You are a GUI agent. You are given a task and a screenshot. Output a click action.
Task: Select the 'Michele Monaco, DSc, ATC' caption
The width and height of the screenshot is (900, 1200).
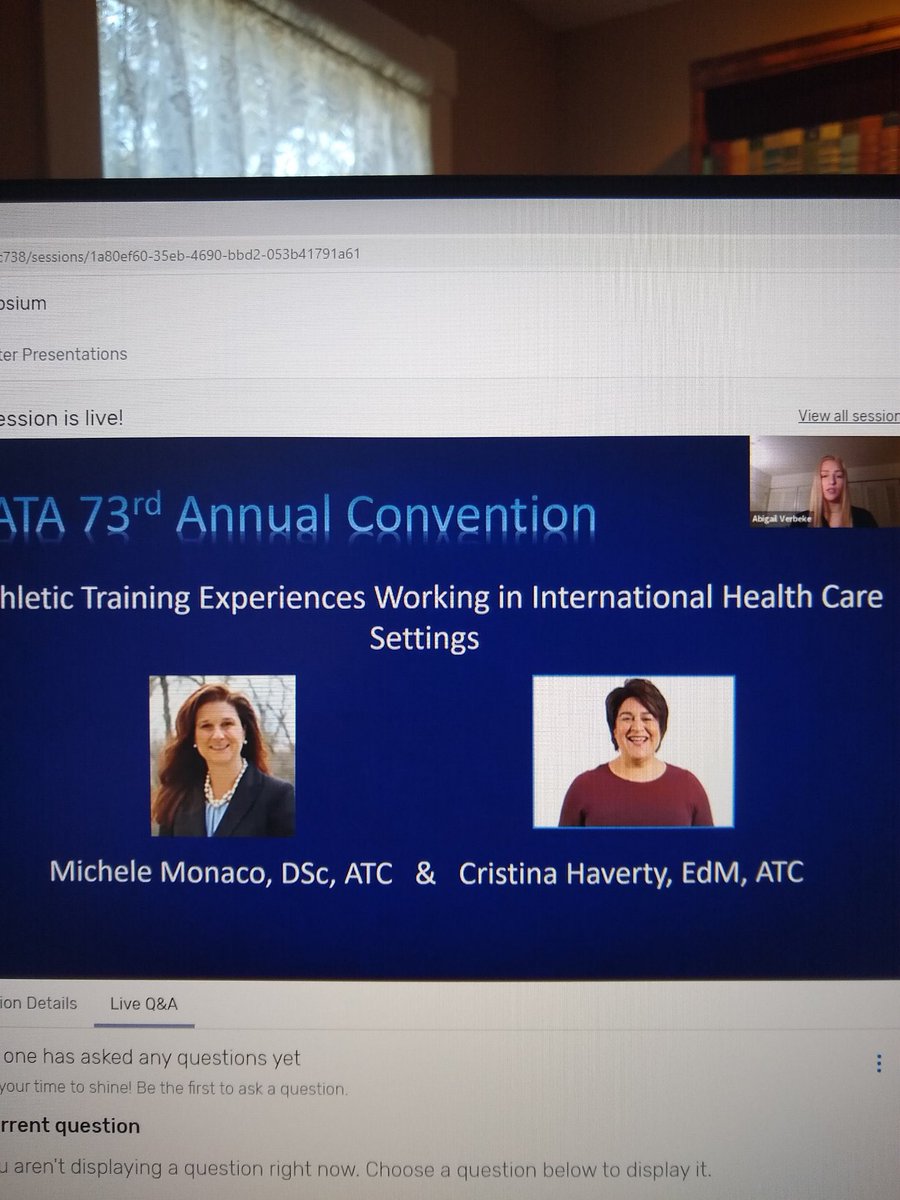(x=221, y=872)
